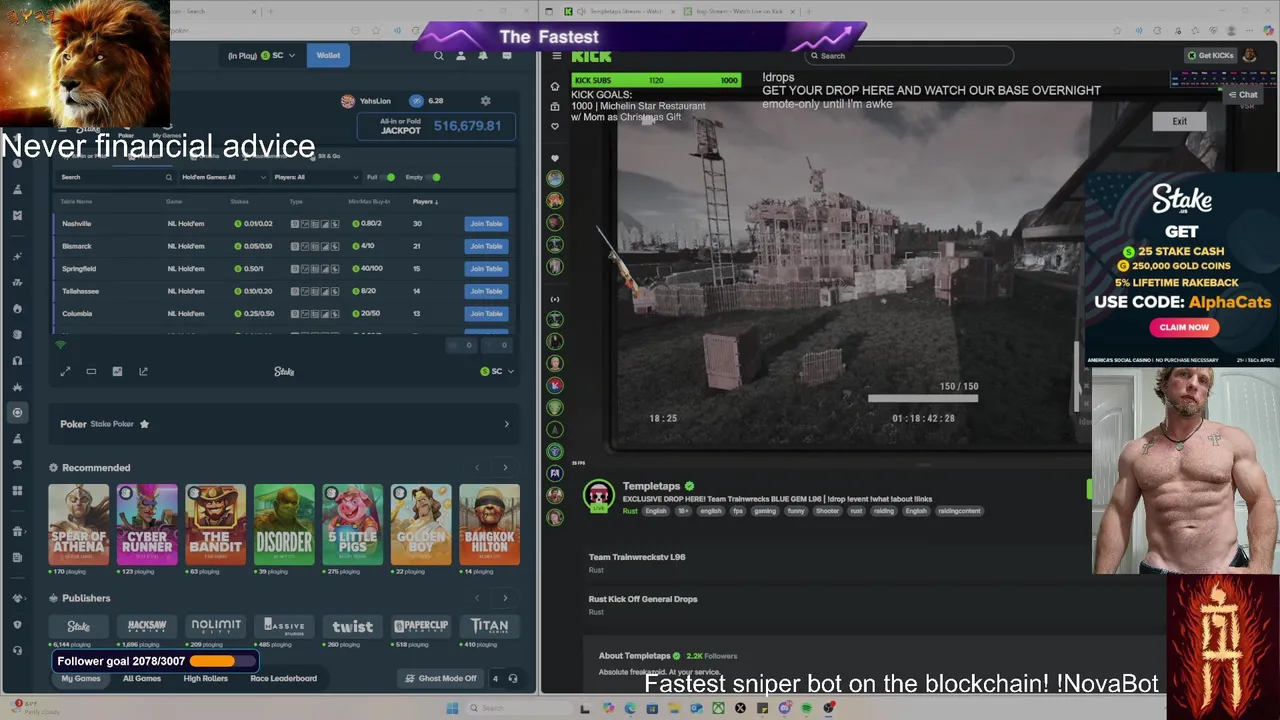Click the Exit button on Kick stream

click(1180, 122)
